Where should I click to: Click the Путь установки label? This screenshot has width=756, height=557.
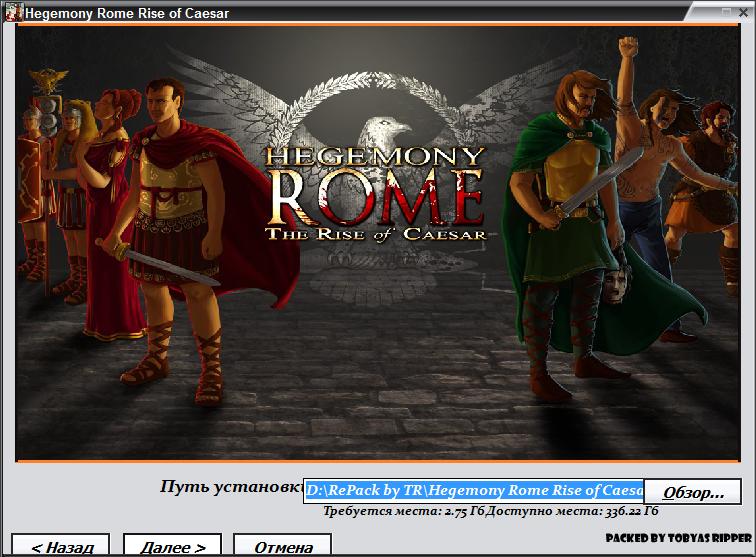pyautogui.click(x=231, y=488)
